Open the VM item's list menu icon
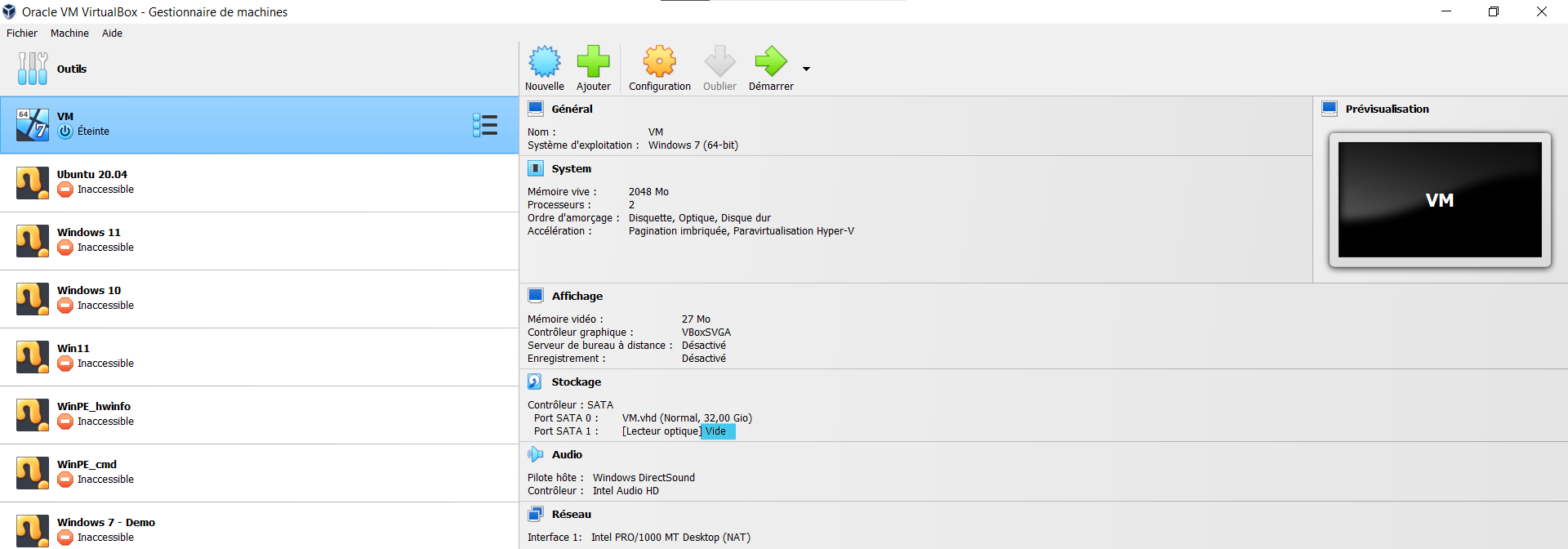Image resolution: width=1568 pixels, height=549 pixels. point(485,125)
